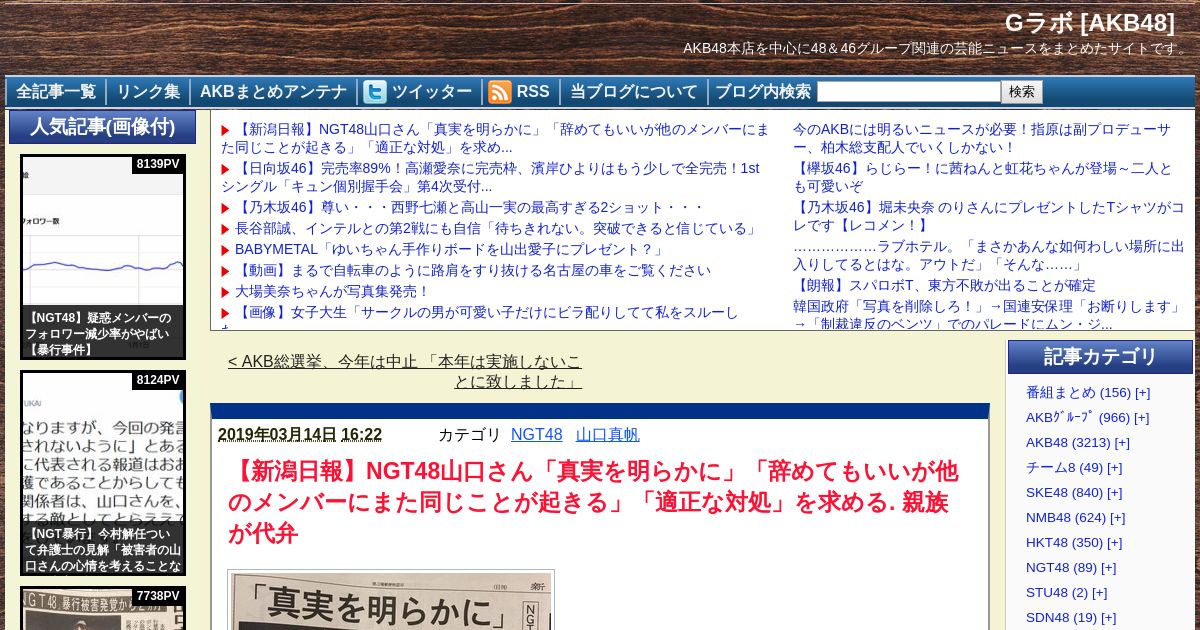This screenshot has height=630, width=1200.
Task: Open 長谷部誠、インテルとの第2戦 headline
Action: pyautogui.click(x=497, y=229)
